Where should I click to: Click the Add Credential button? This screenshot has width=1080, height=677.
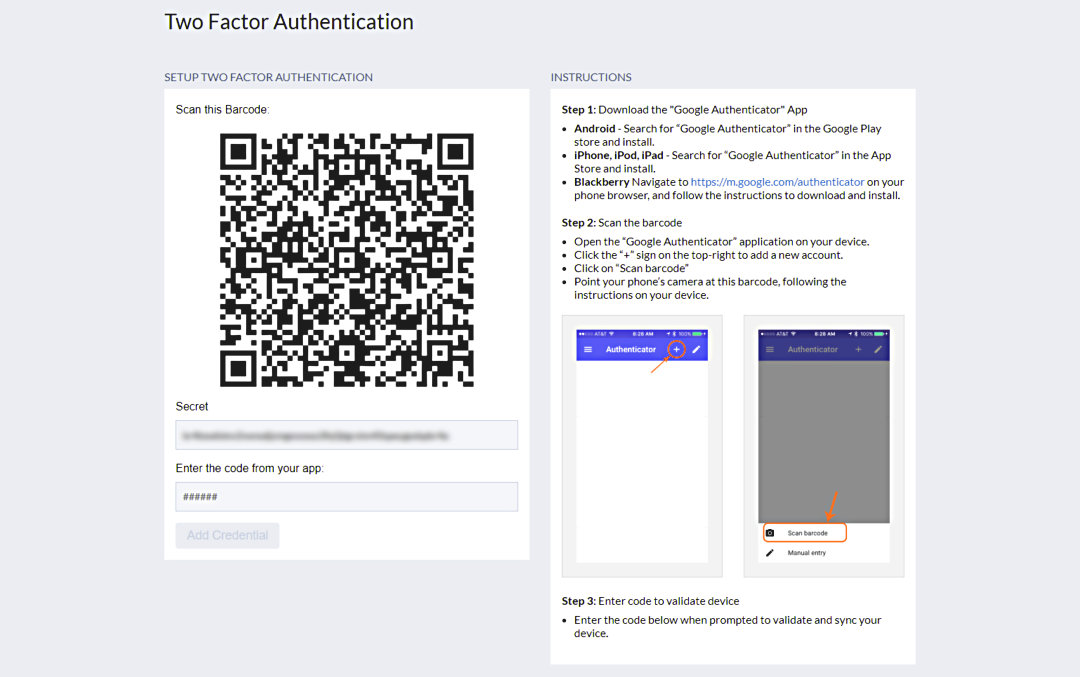pyautogui.click(x=227, y=535)
